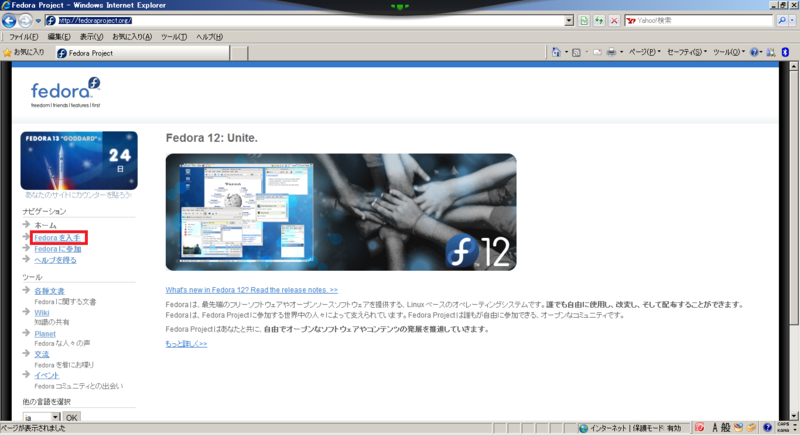Click the fedora logo
Image resolution: width=800 pixels, height=436 pixels.
coord(66,92)
